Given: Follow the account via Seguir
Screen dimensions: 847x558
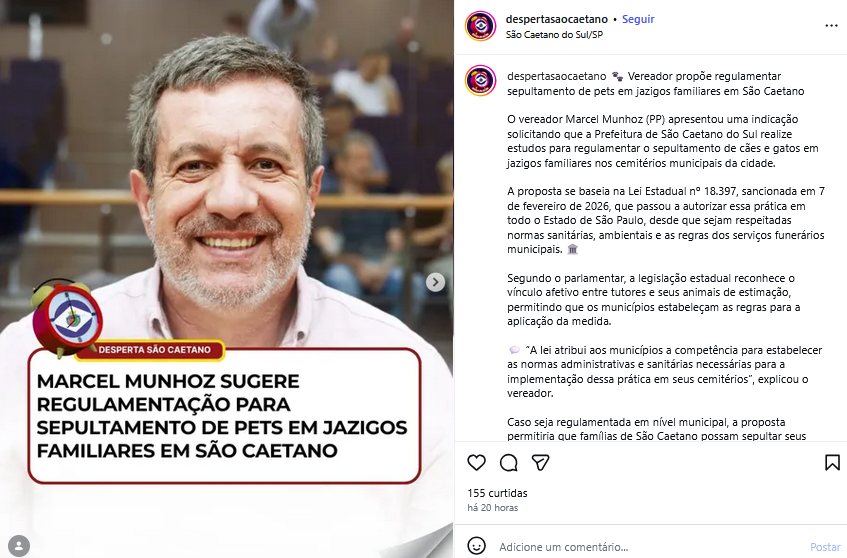Looking at the screenshot, I should (638, 19).
